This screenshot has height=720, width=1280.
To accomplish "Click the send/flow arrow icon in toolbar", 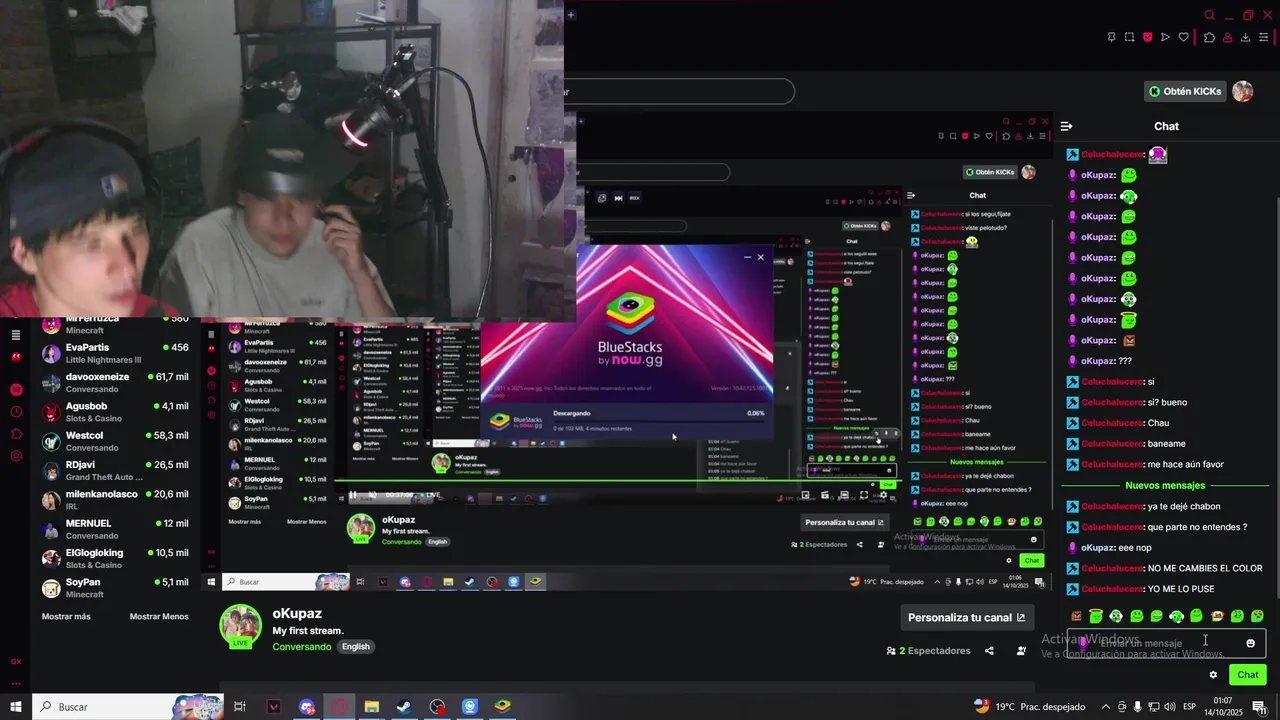I will pyautogui.click(x=1165, y=37).
